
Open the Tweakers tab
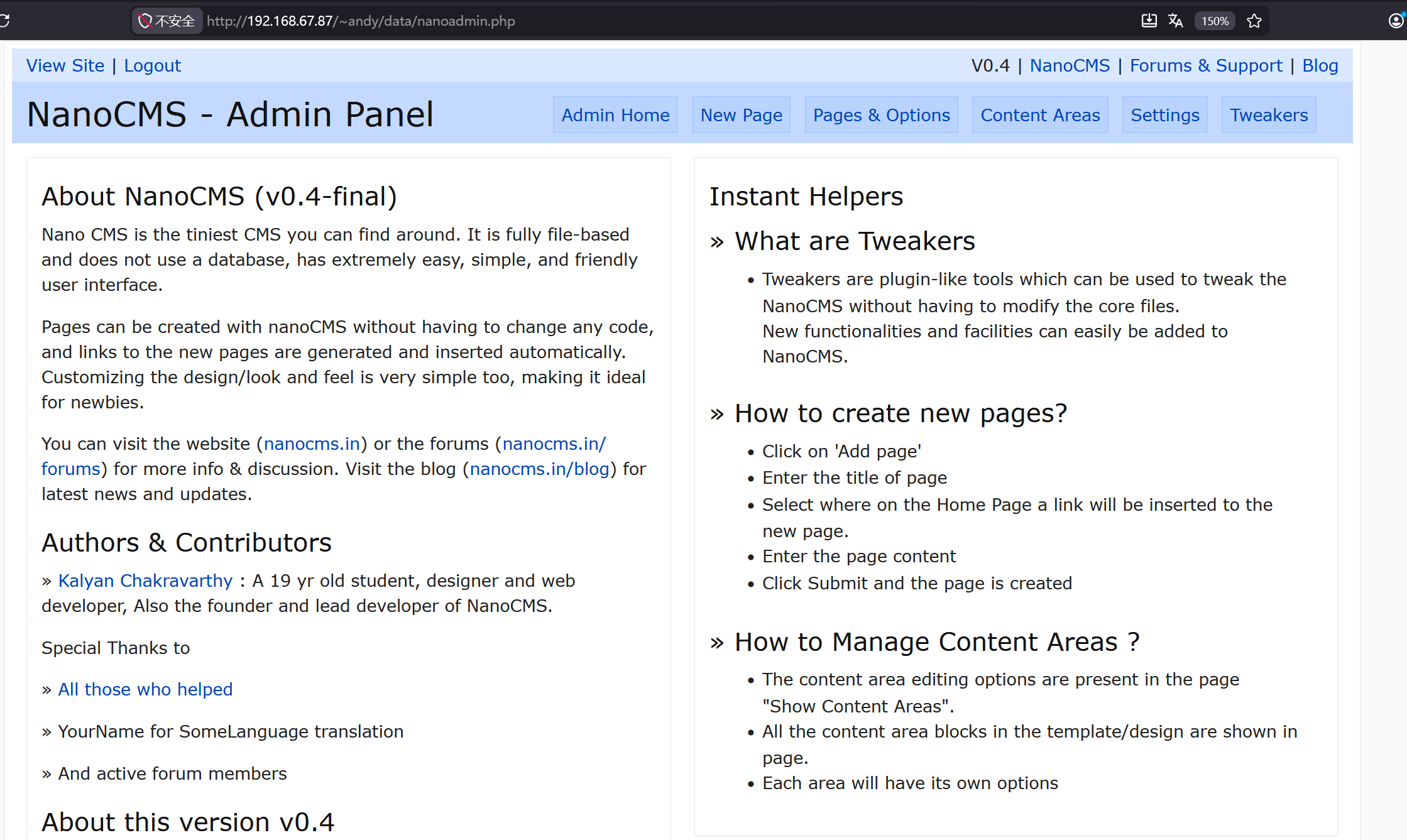point(1269,115)
